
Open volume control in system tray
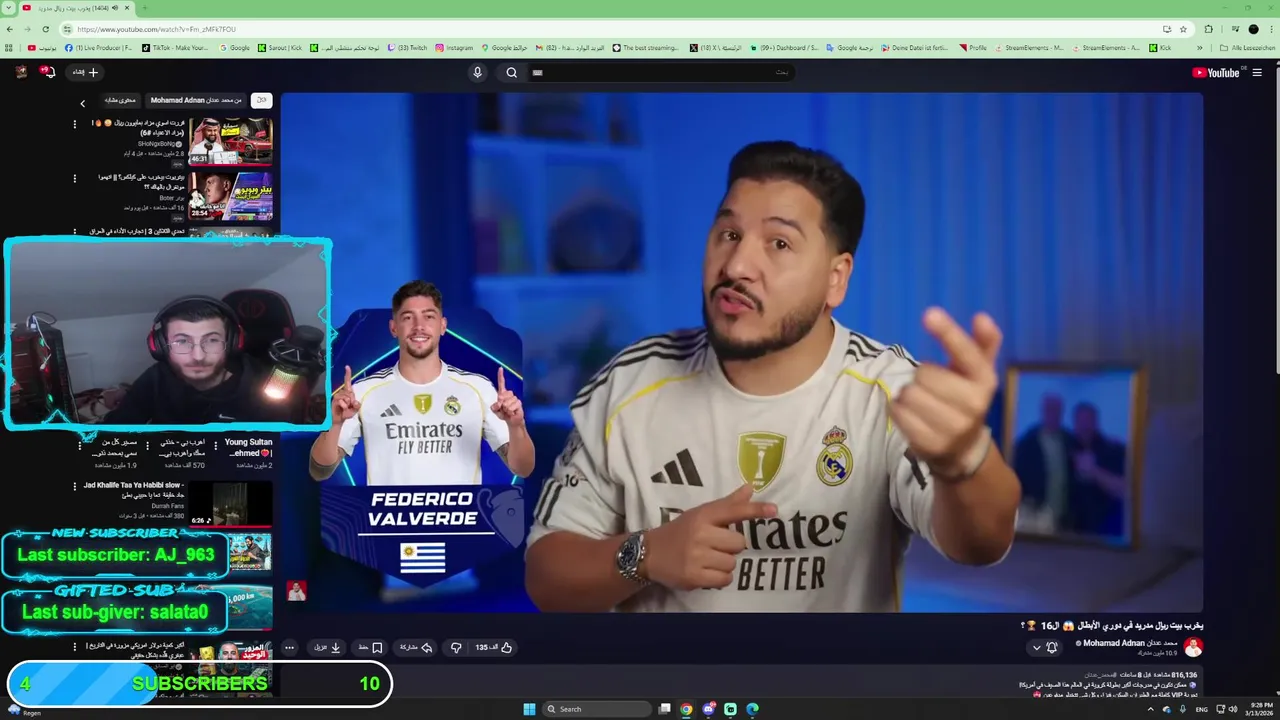(1232, 709)
